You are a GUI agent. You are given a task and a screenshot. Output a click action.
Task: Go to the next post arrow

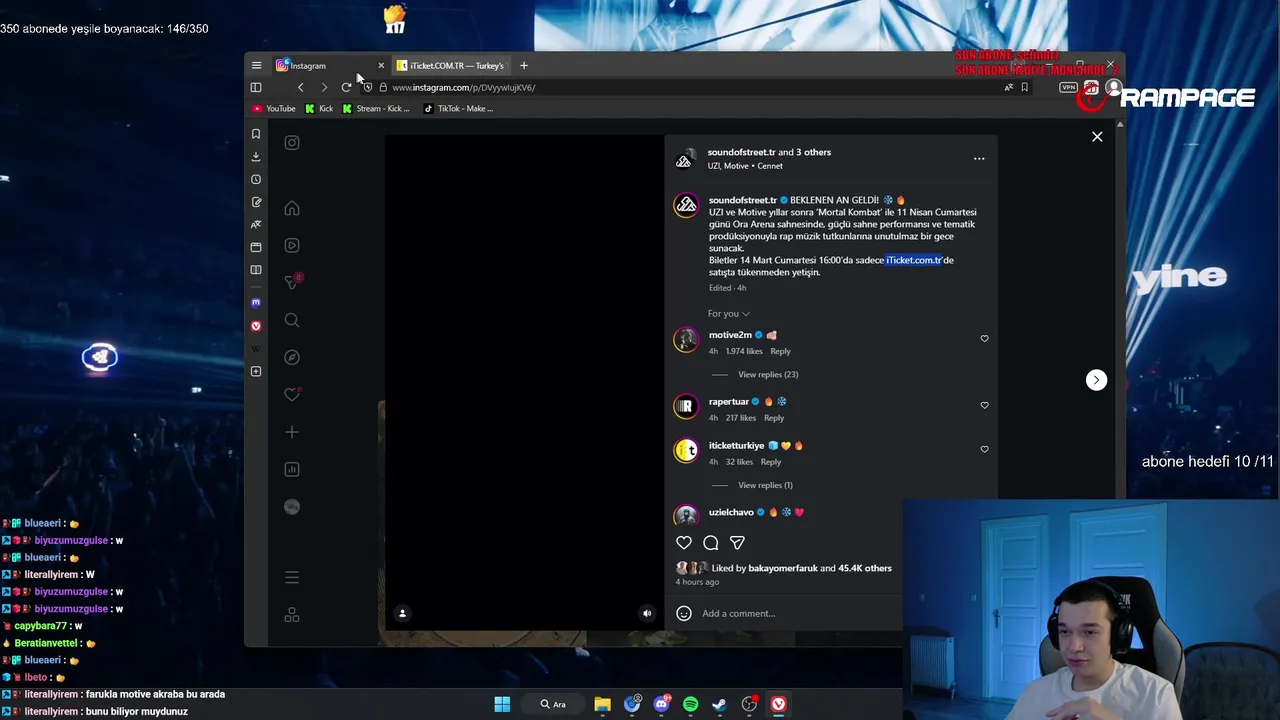pyautogui.click(x=1097, y=380)
